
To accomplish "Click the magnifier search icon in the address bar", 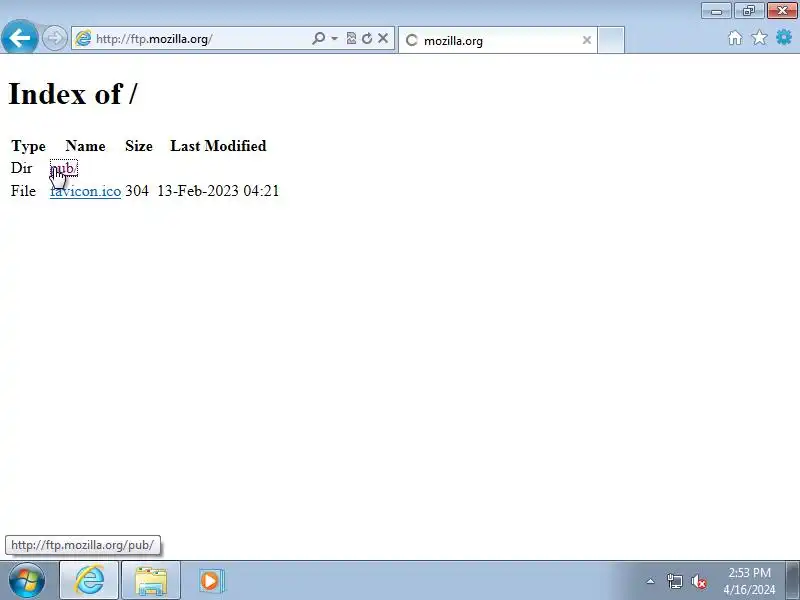I will pos(318,38).
